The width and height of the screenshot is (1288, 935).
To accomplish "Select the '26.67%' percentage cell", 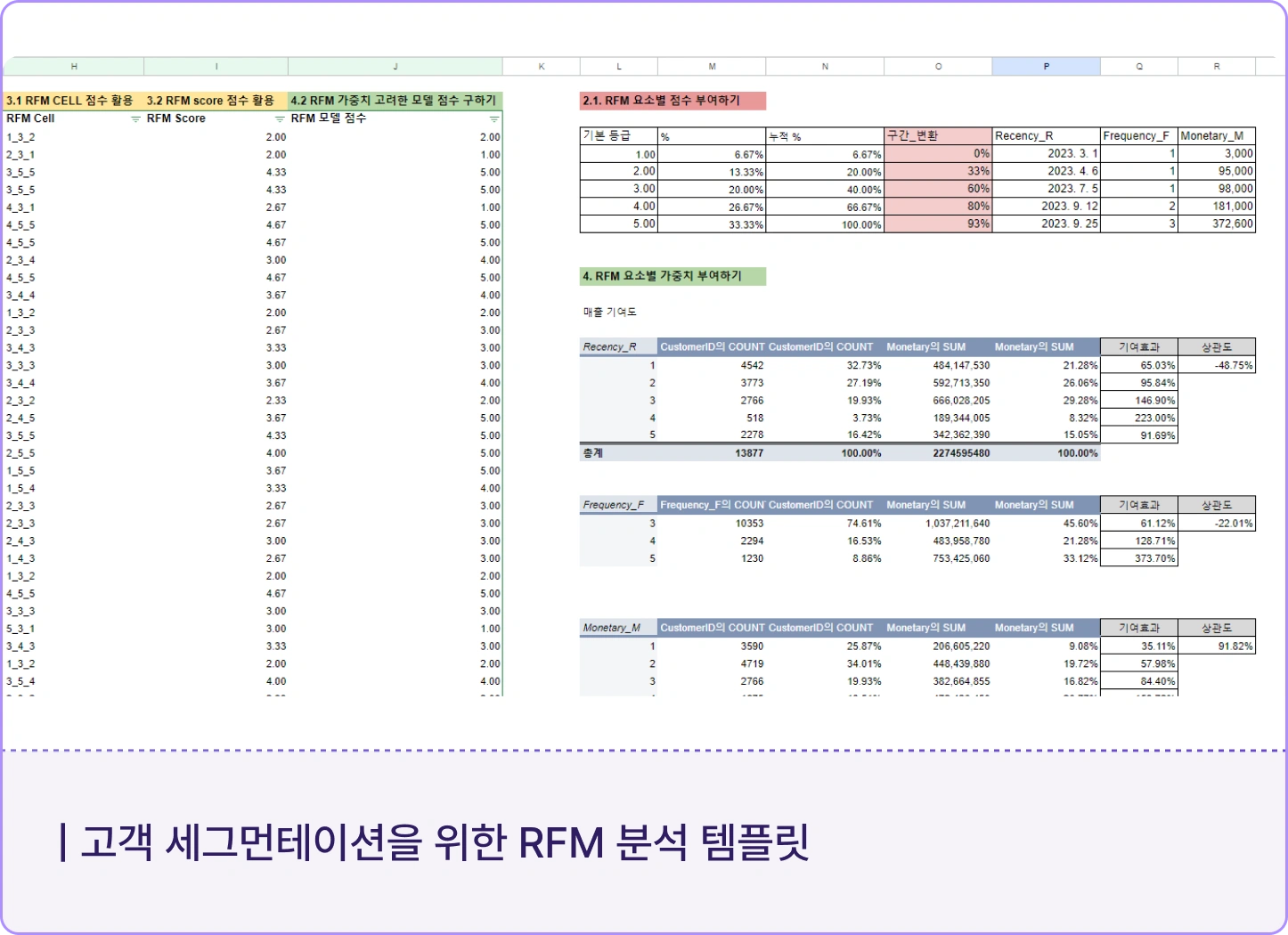I will tap(712, 207).
